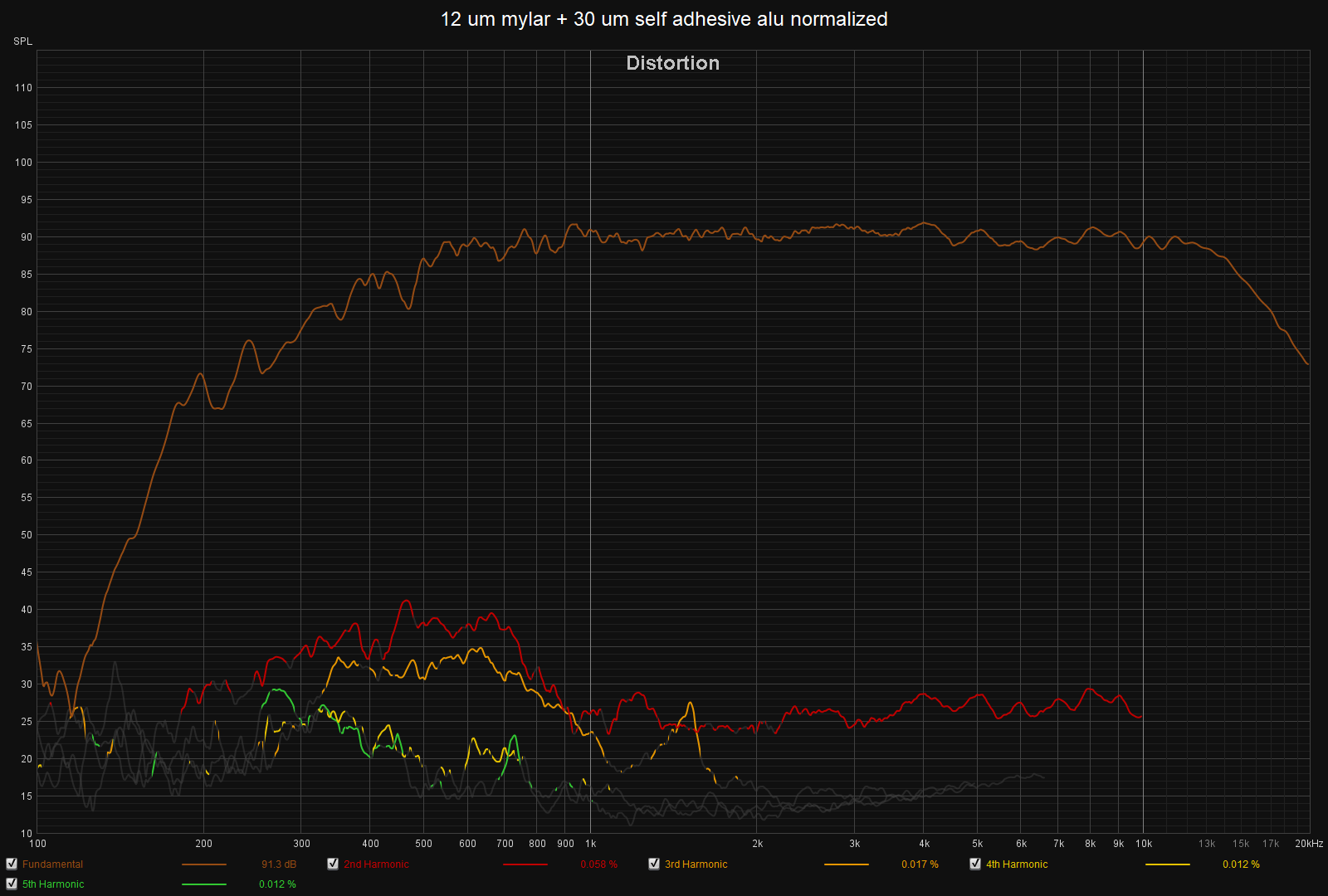1328x896 pixels.
Task: Click the 110 SPL axis value
Action: click(23, 88)
